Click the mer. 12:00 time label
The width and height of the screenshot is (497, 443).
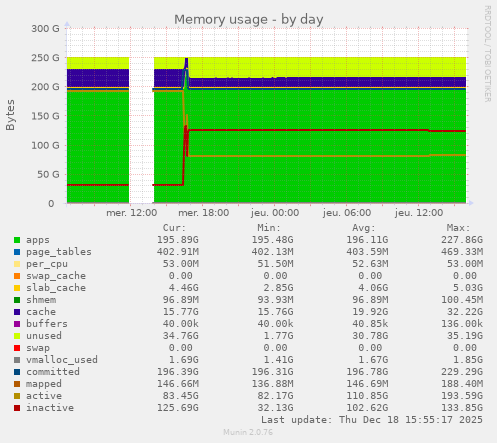(x=132, y=213)
